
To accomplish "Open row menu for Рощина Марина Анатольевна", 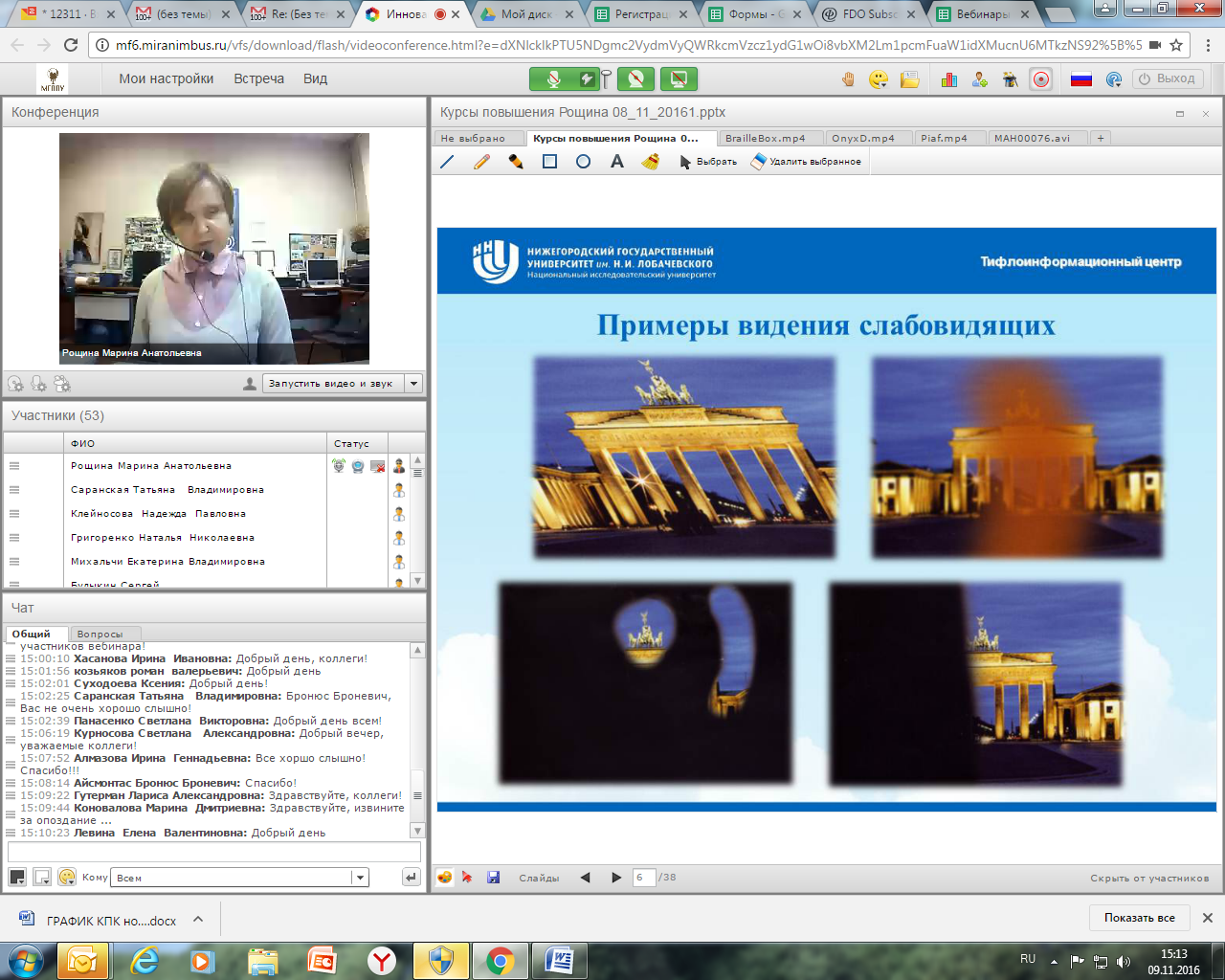I will pyautogui.click(x=14, y=466).
